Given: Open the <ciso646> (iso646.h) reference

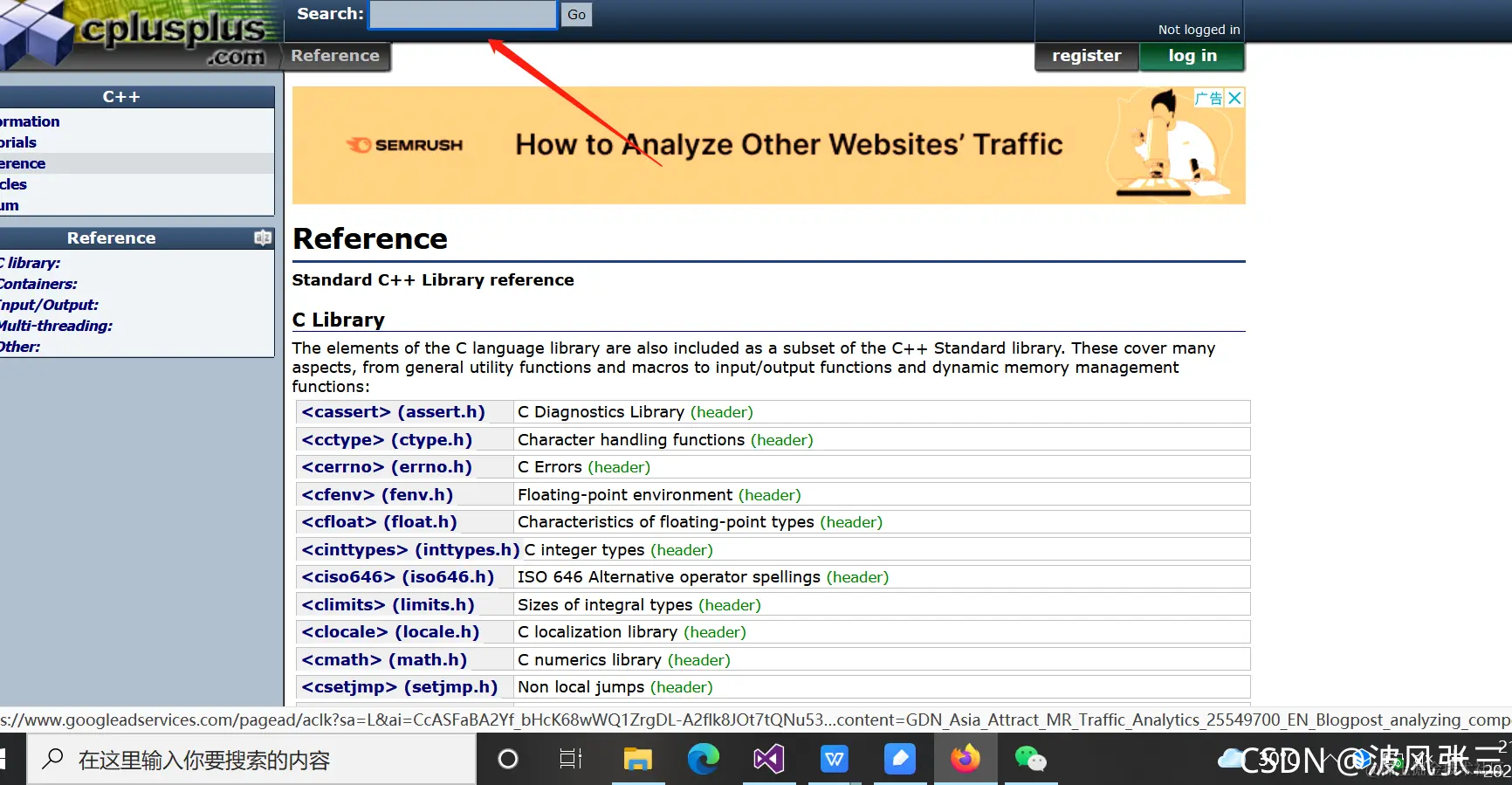Looking at the screenshot, I should click(x=397, y=577).
